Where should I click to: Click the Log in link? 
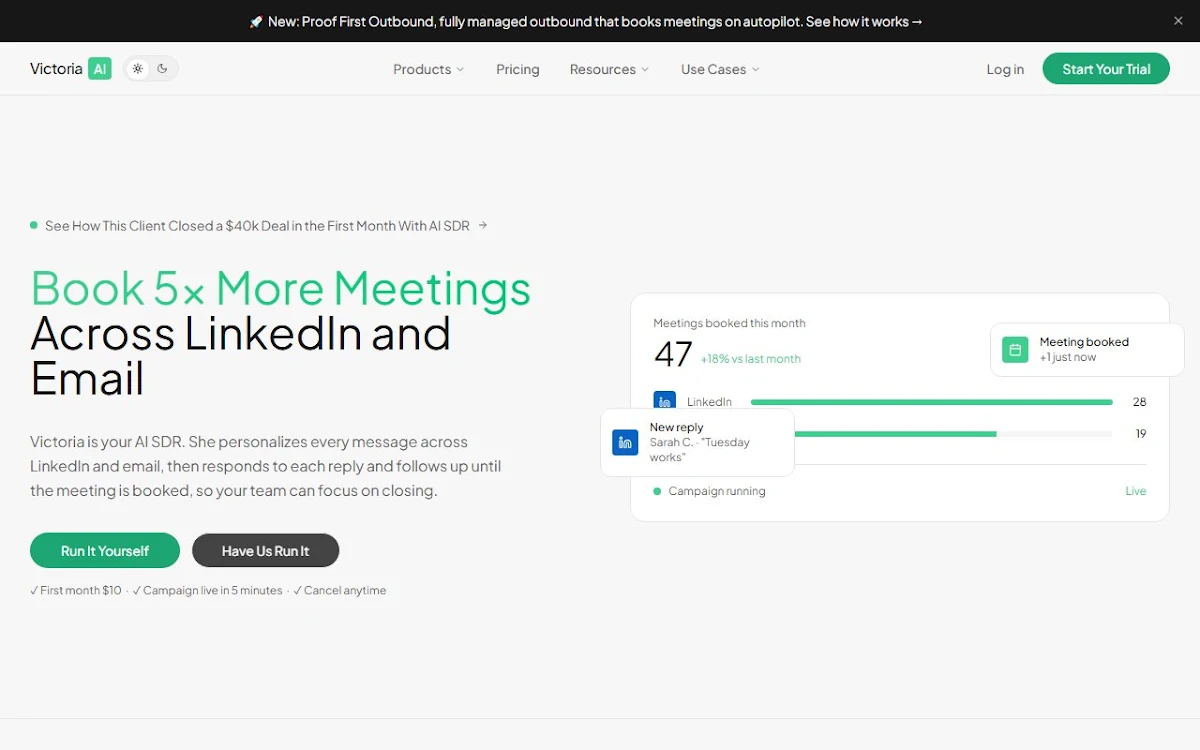1005,69
